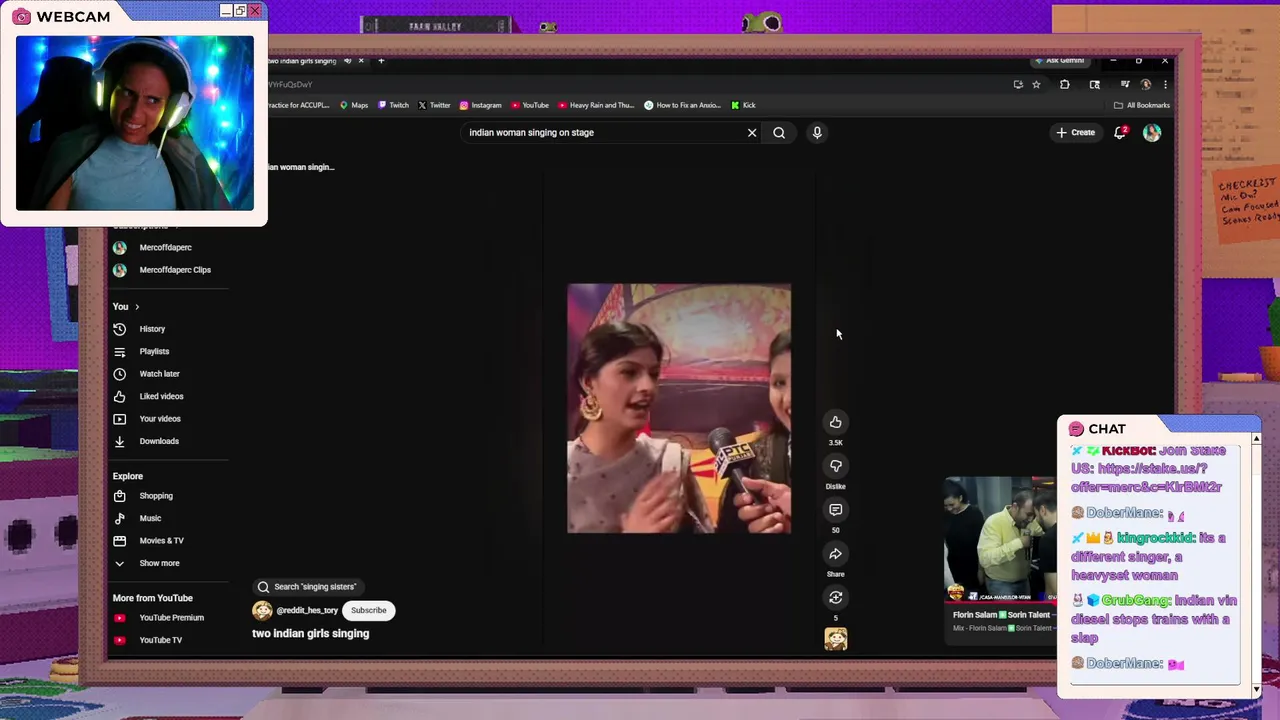The image size is (1280, 720).
Task: Share the Short via arrow icon
Action: [835, 554]
